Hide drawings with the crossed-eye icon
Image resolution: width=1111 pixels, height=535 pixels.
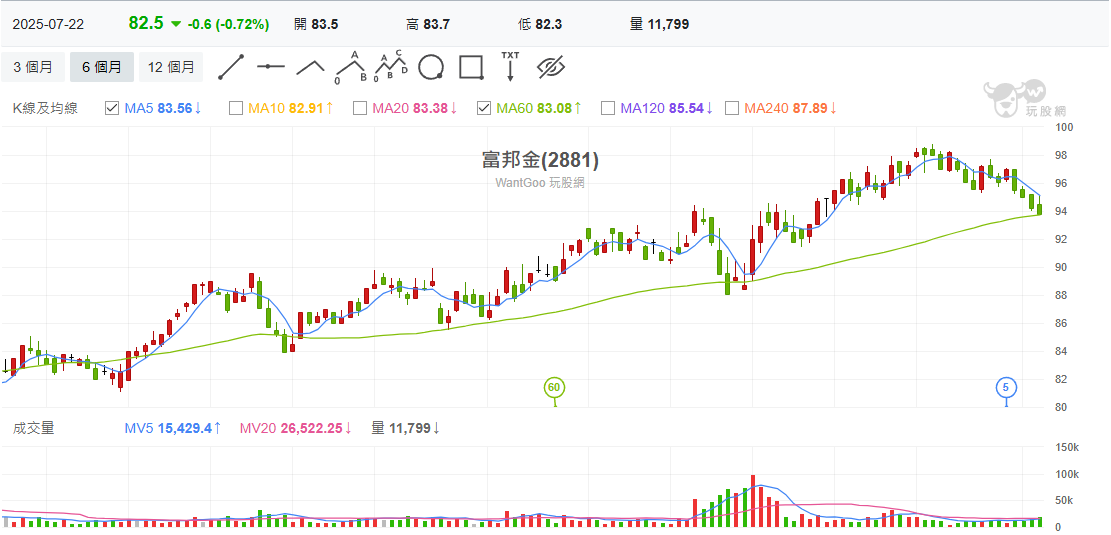click(551, 67)
